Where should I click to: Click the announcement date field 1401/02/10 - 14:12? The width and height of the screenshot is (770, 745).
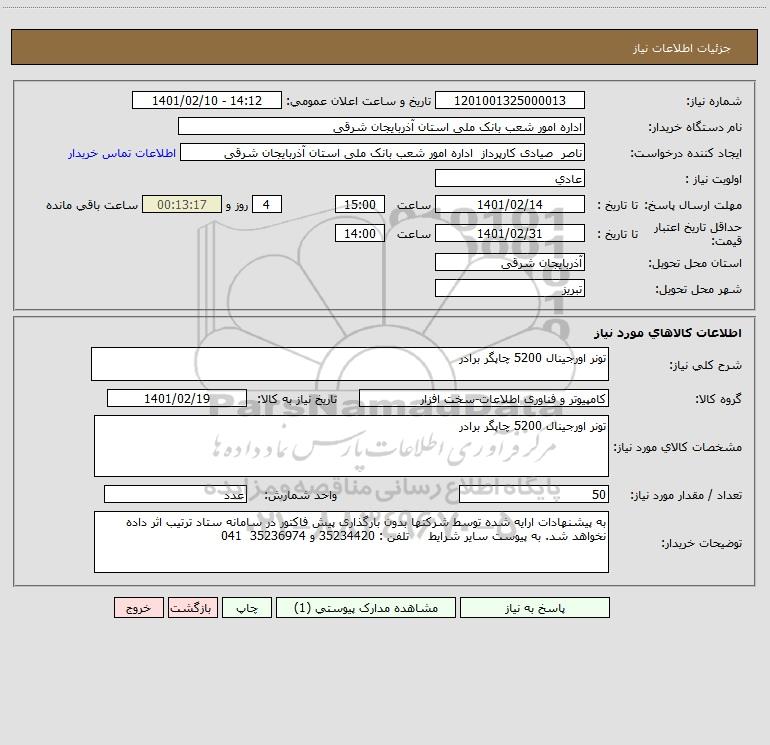click(x=207, y=100)
